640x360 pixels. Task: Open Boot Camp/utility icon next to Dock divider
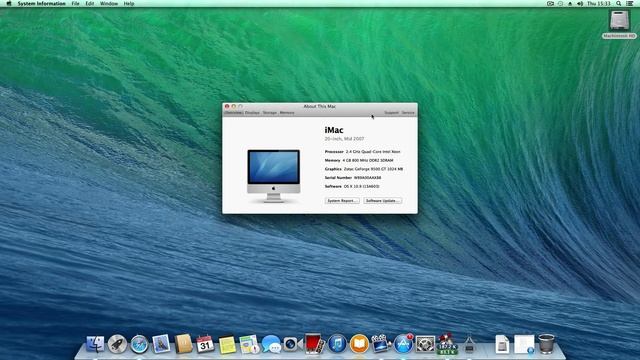[x=469, y=345]
